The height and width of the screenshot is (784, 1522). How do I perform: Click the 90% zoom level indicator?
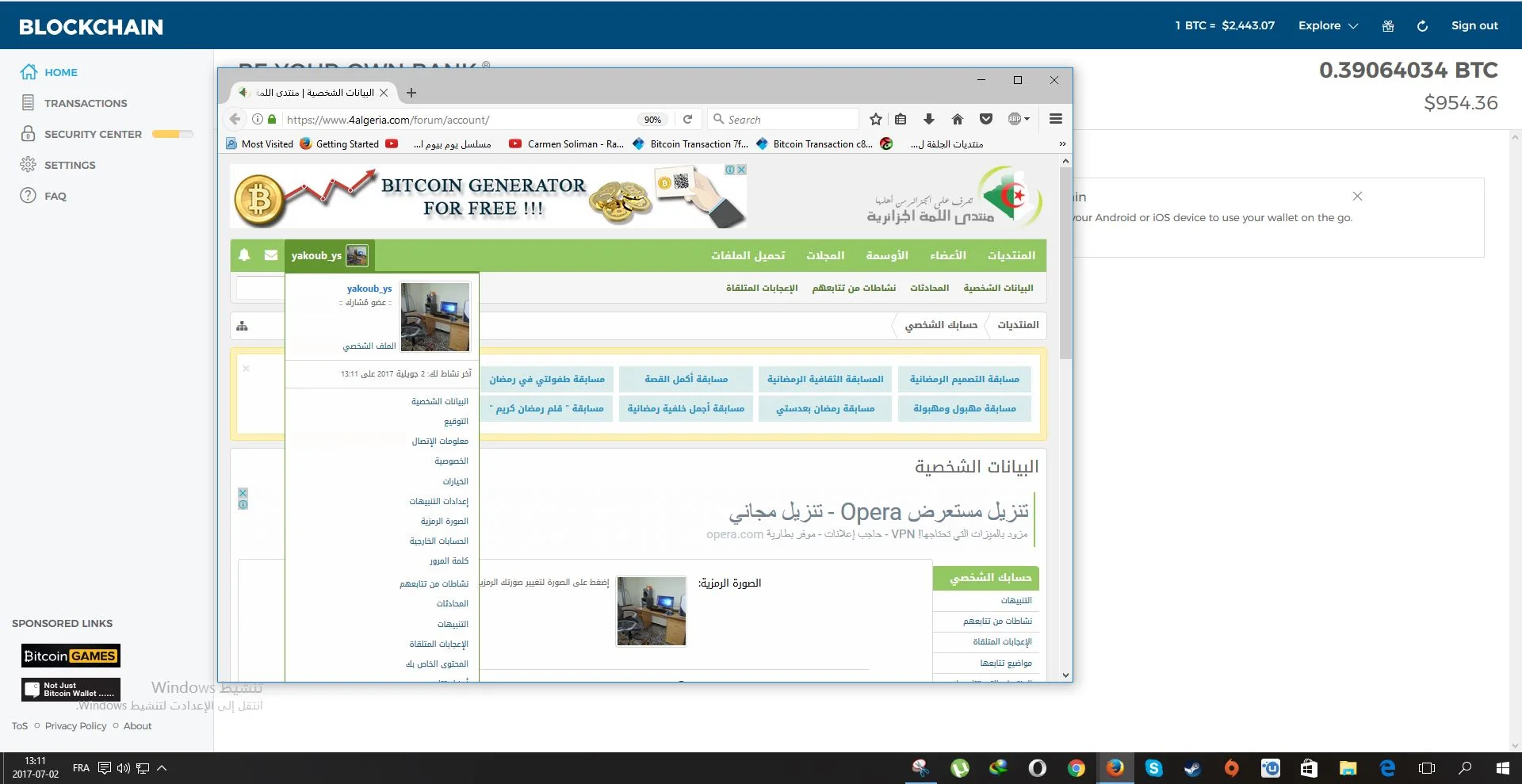coord(652,120)
